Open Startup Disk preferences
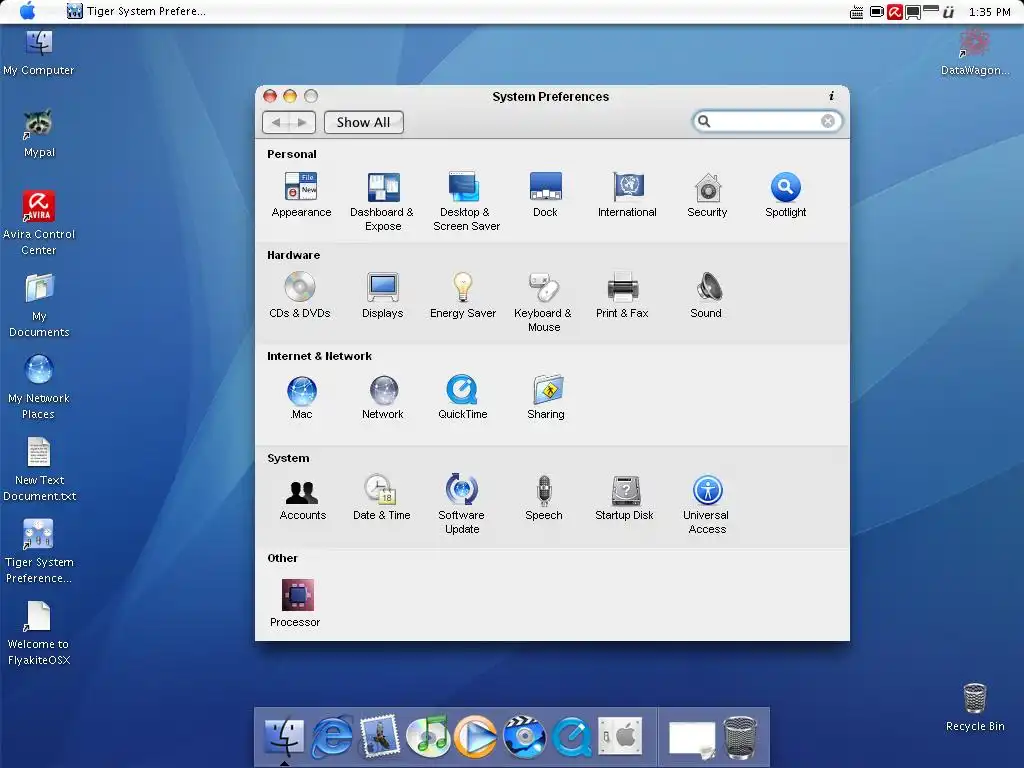The image size is (1024, 768). pyautogui.click(x=624, y=498)
